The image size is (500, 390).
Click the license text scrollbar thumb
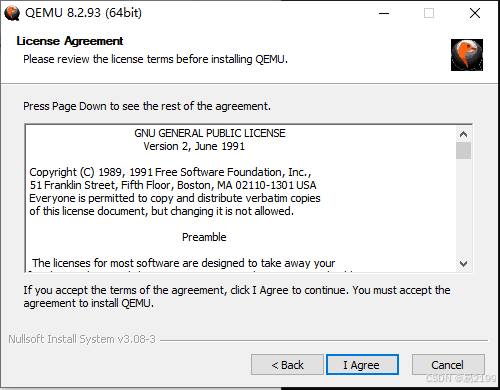coord(463,151)
